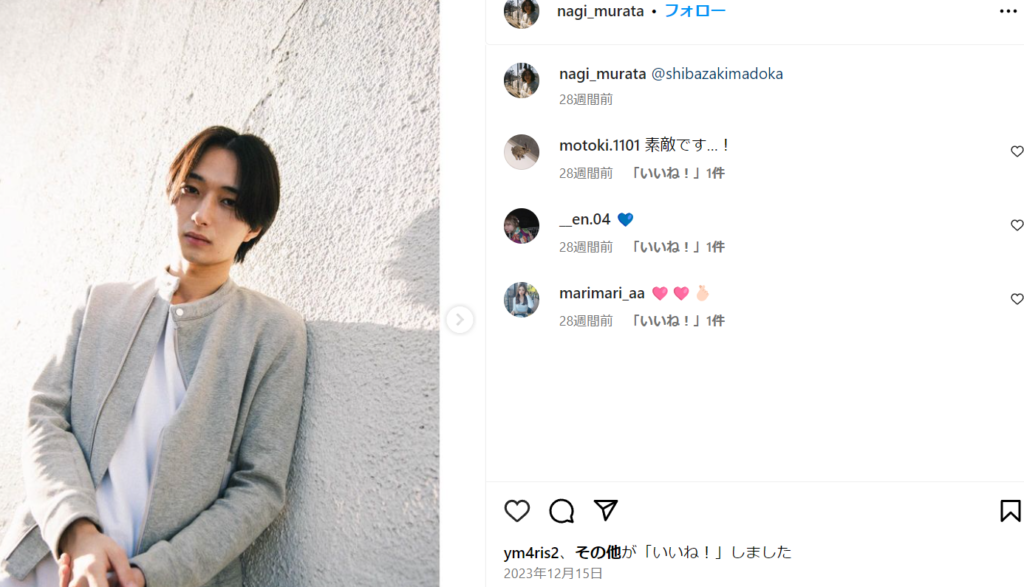This screenshot has height=587, width=1024.
Task: Open motoki.1101 username link
Action: (600, 145)
